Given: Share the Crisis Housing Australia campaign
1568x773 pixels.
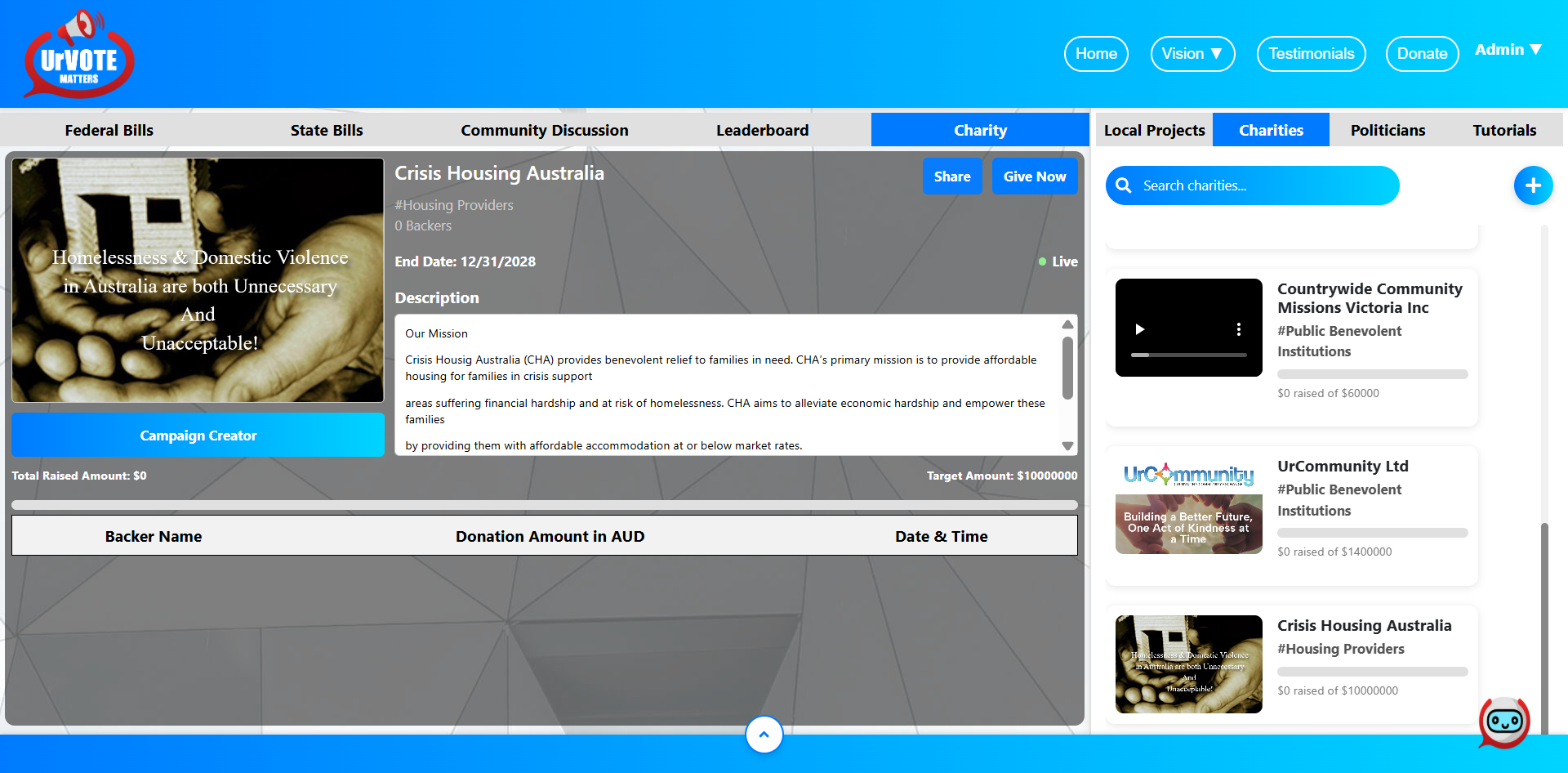Looking at the screenshot, I should [x=952, y=176].
